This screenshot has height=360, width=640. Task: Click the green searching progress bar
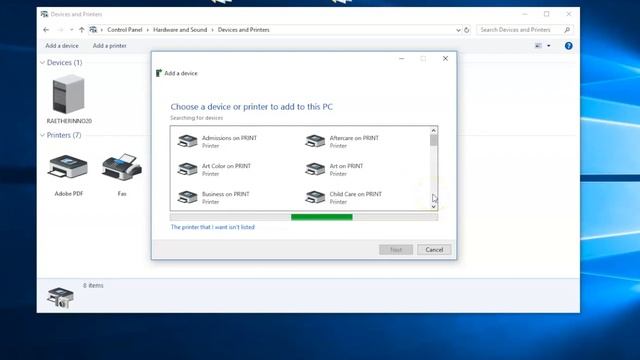pos(322,217)
